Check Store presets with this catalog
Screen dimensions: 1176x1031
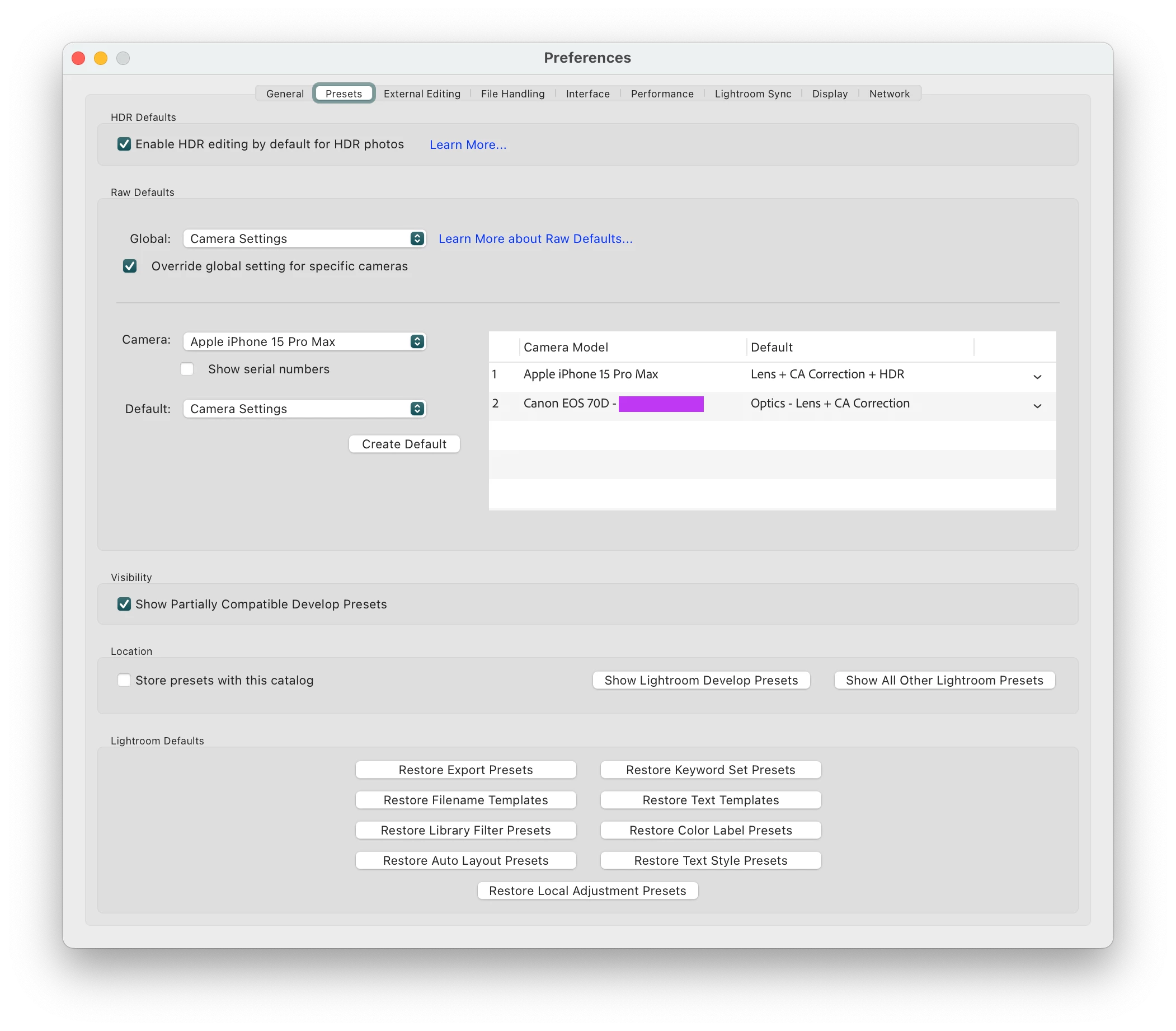pyautogui.click(x=124, y=680)
